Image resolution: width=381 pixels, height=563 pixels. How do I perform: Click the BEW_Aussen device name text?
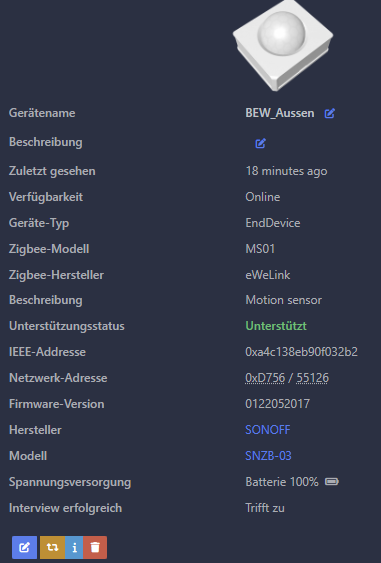[x=280, y=113]
